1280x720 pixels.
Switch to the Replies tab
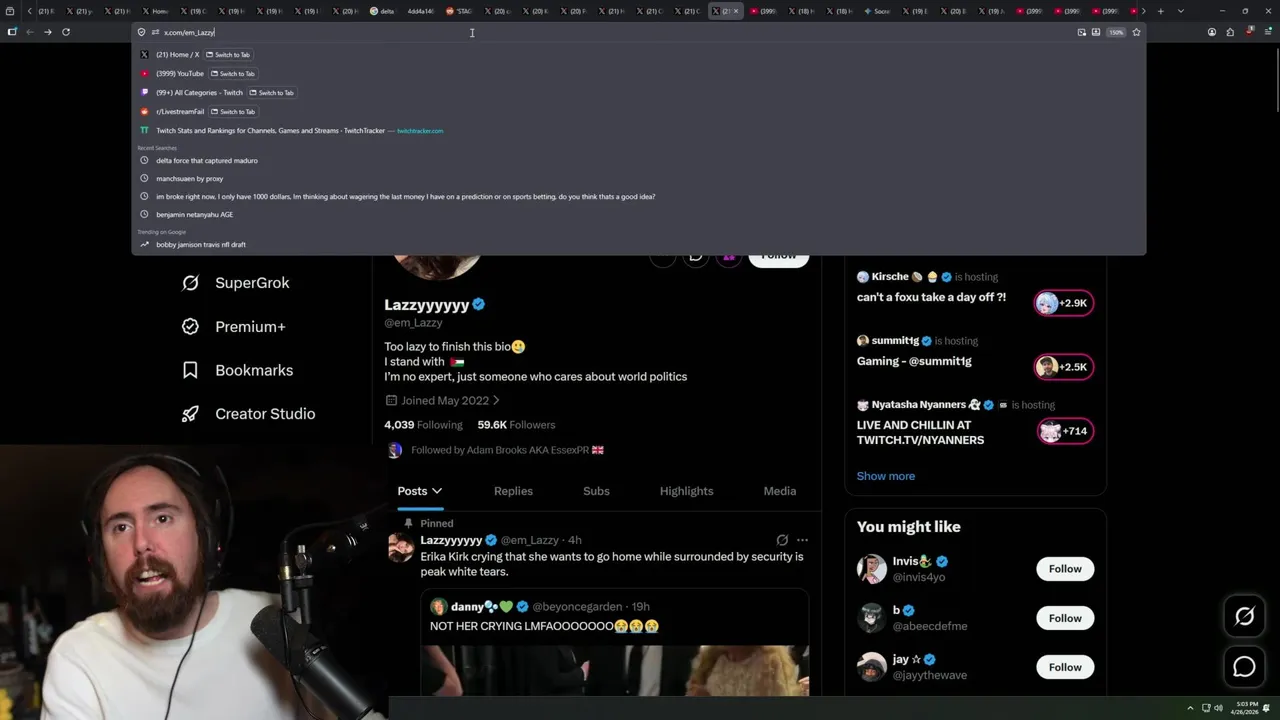[x=513, y=491]
